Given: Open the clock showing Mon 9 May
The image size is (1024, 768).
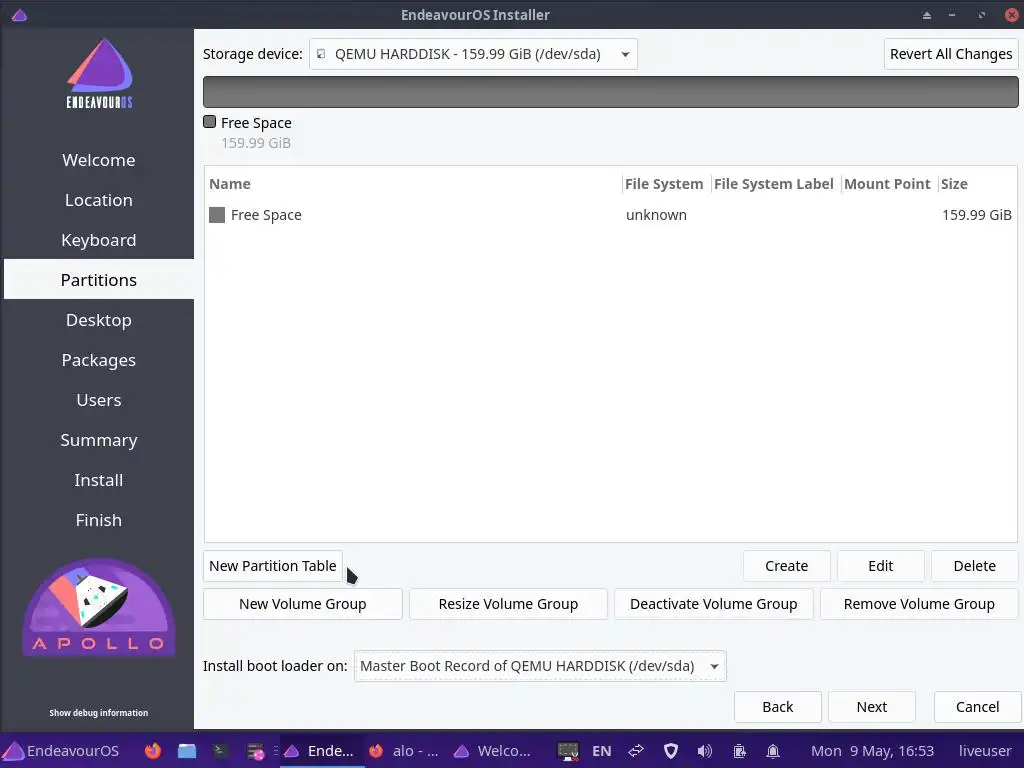Looking at the screenshot, I should pyautogui.click(x=872, y=751).
